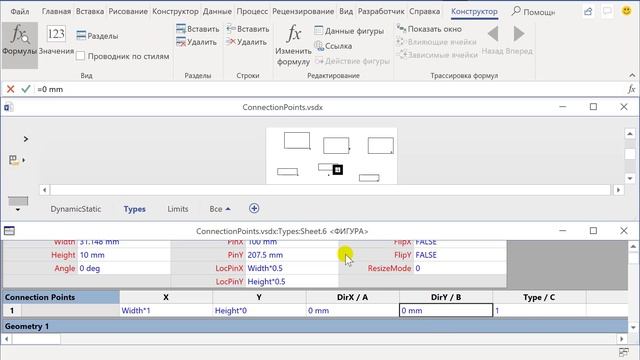Click the Помощи search box

click(533, 11)
